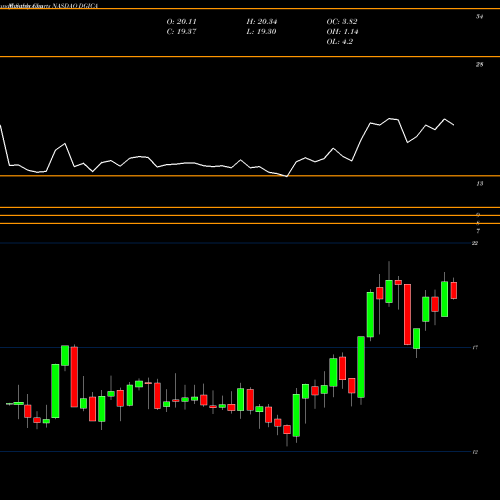Click the OC: 3.82 reading
This screenshot has width=500, height=500.
pyautogui.click(x=342, y=22)
